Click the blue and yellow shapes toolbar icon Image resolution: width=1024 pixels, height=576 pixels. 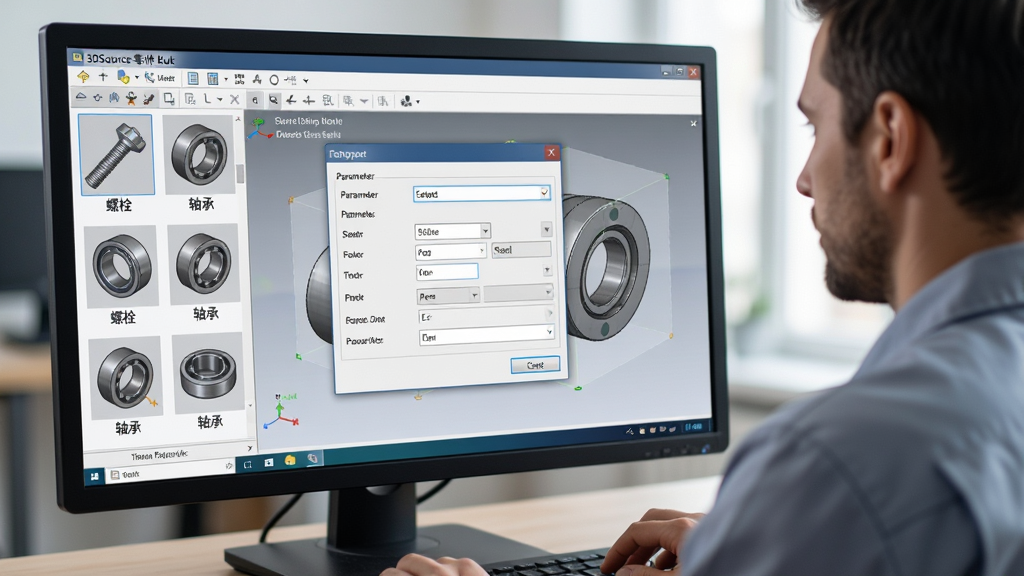click(x=123, y=77)
